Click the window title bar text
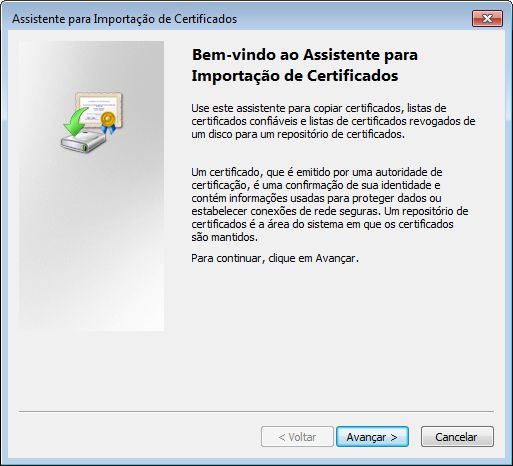The height and width of the screenshot is (466, 513). tap(124, 19)
